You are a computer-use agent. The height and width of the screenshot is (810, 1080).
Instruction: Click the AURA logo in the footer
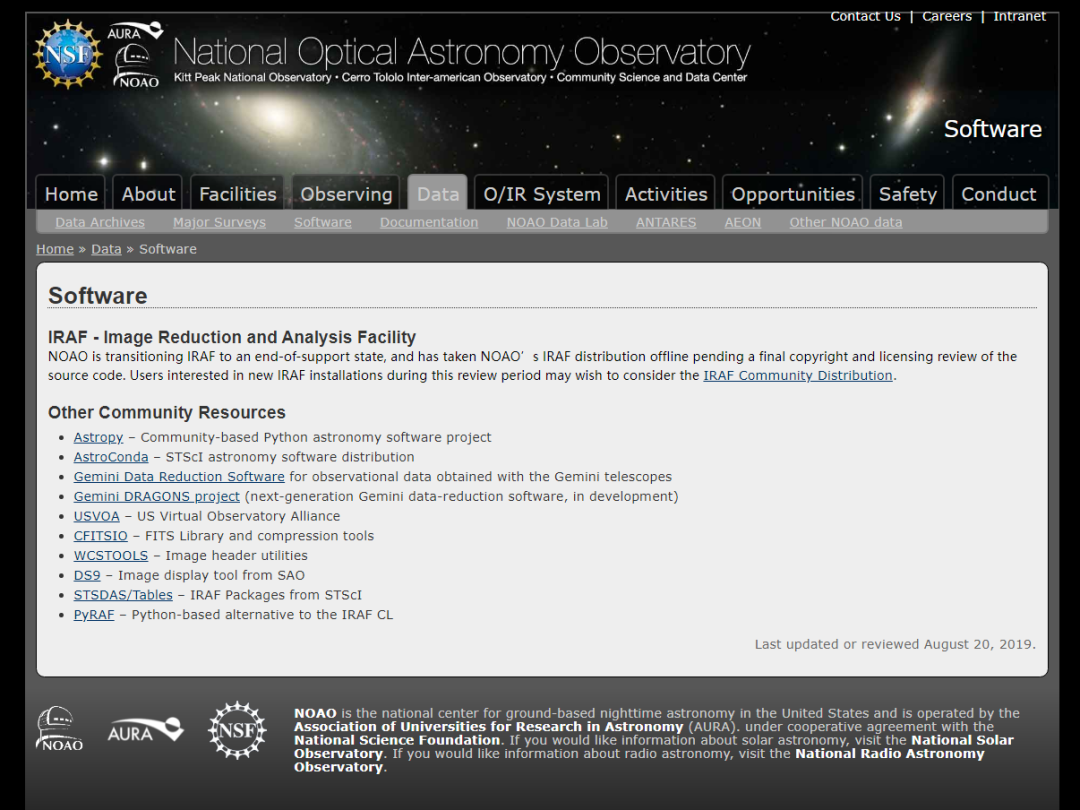(145, 730)
